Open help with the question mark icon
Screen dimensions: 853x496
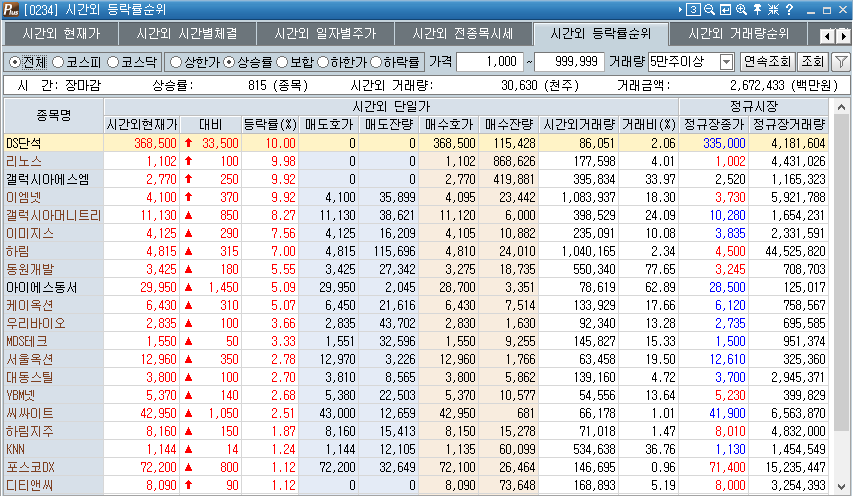[789, 10]
